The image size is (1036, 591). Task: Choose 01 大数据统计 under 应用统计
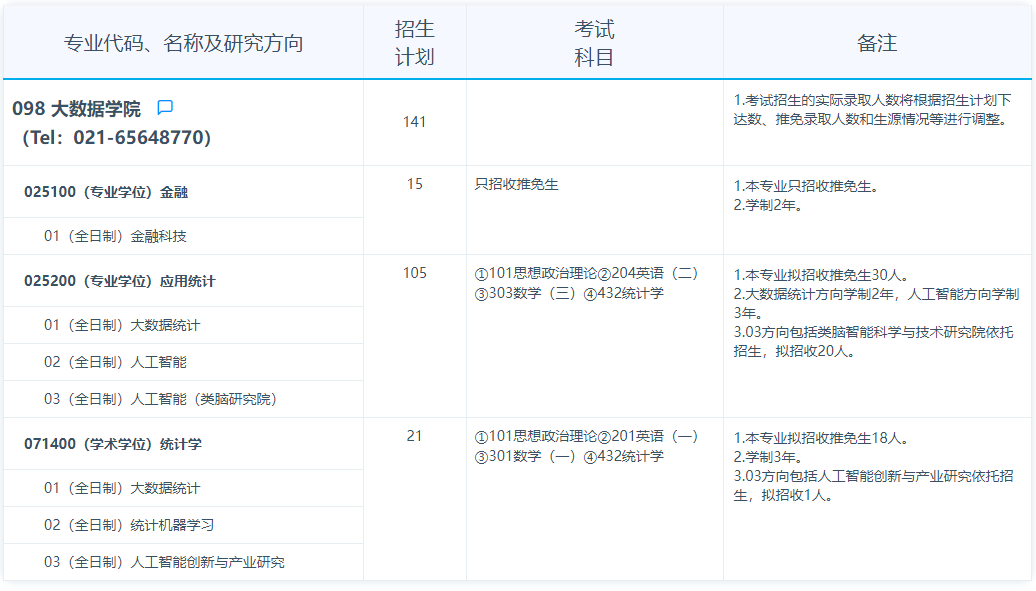[x=122, y=325]
